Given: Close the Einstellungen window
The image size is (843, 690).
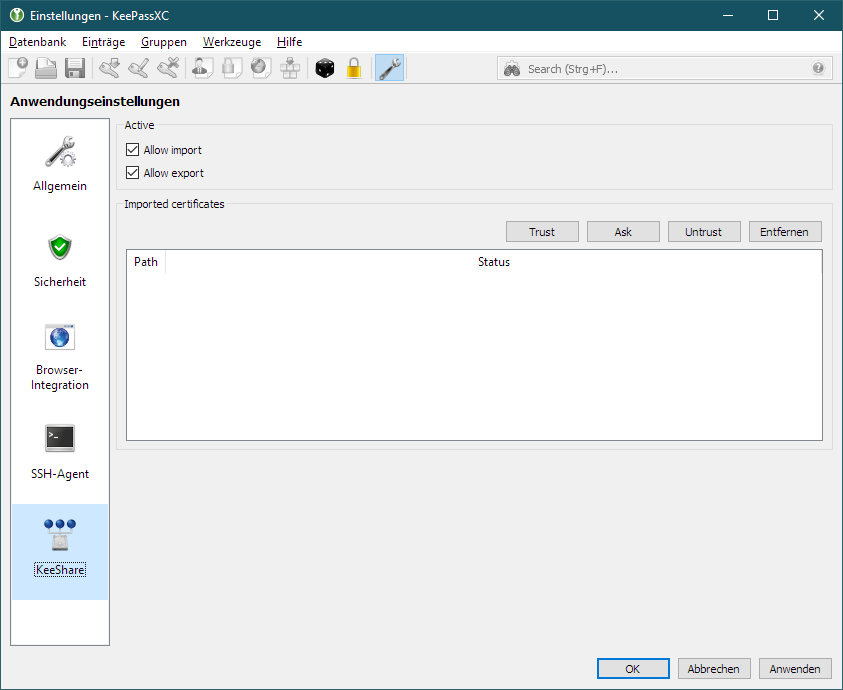Looking at the screenshot, I should pyautogui.click(x=819, y=15).
